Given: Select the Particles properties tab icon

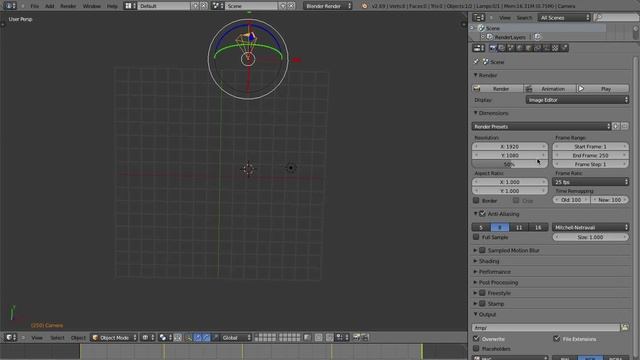Looking at the screenshot, I should tap(564, 48).
